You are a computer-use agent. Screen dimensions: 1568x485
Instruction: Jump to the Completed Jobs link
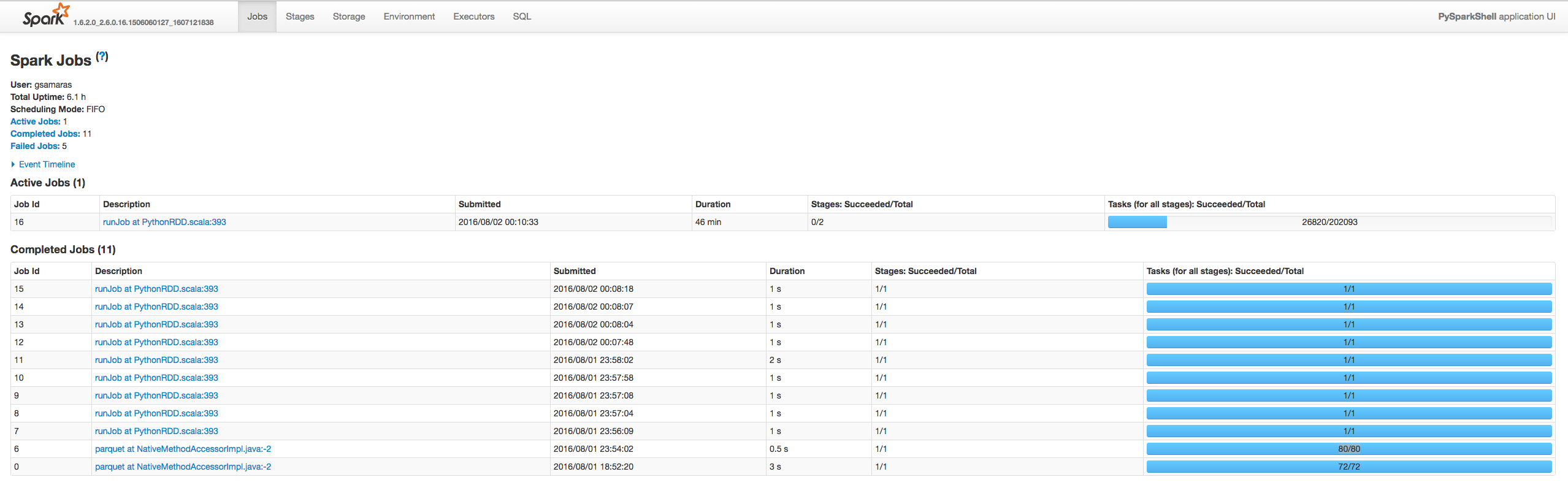[45, 134]
